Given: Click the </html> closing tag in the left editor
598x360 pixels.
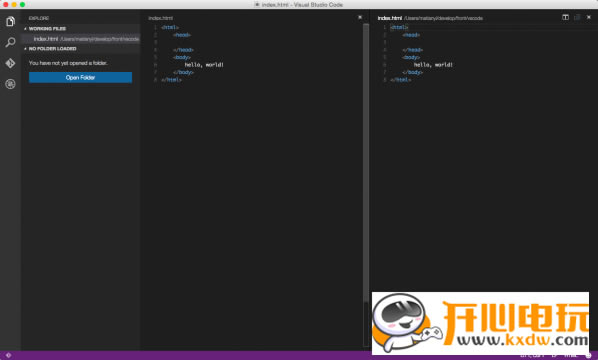Looking at the screenshot, I should [x=171, y=80].
